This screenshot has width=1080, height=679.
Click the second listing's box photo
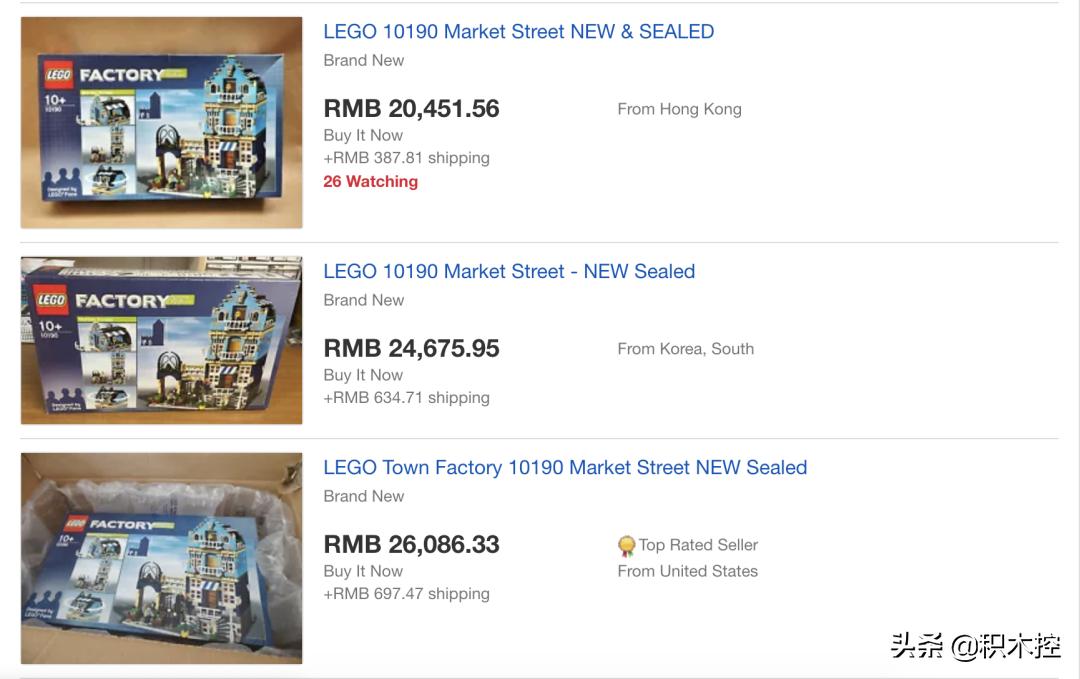(160, 340)
